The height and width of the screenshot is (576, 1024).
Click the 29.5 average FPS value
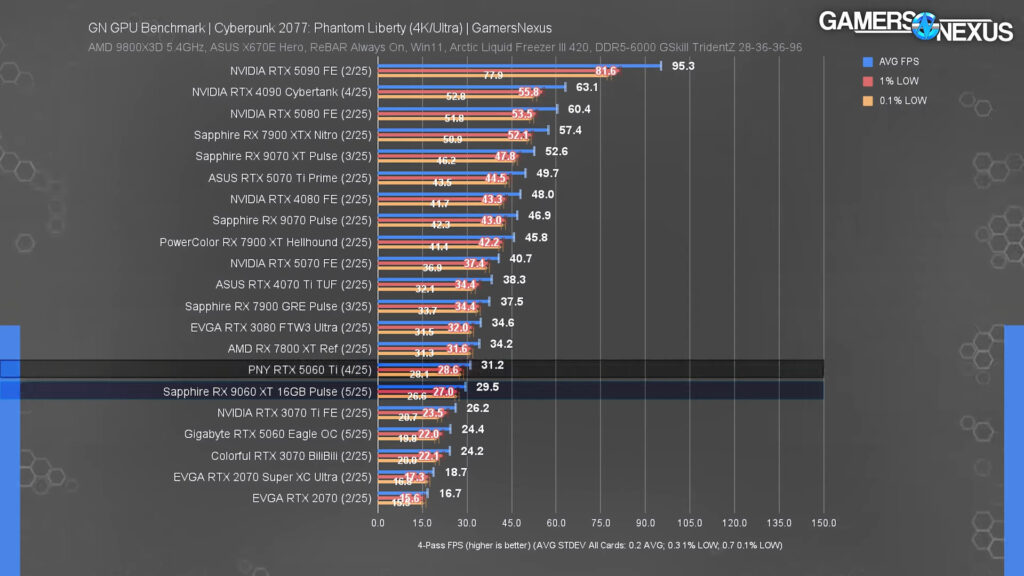point(487,387)
